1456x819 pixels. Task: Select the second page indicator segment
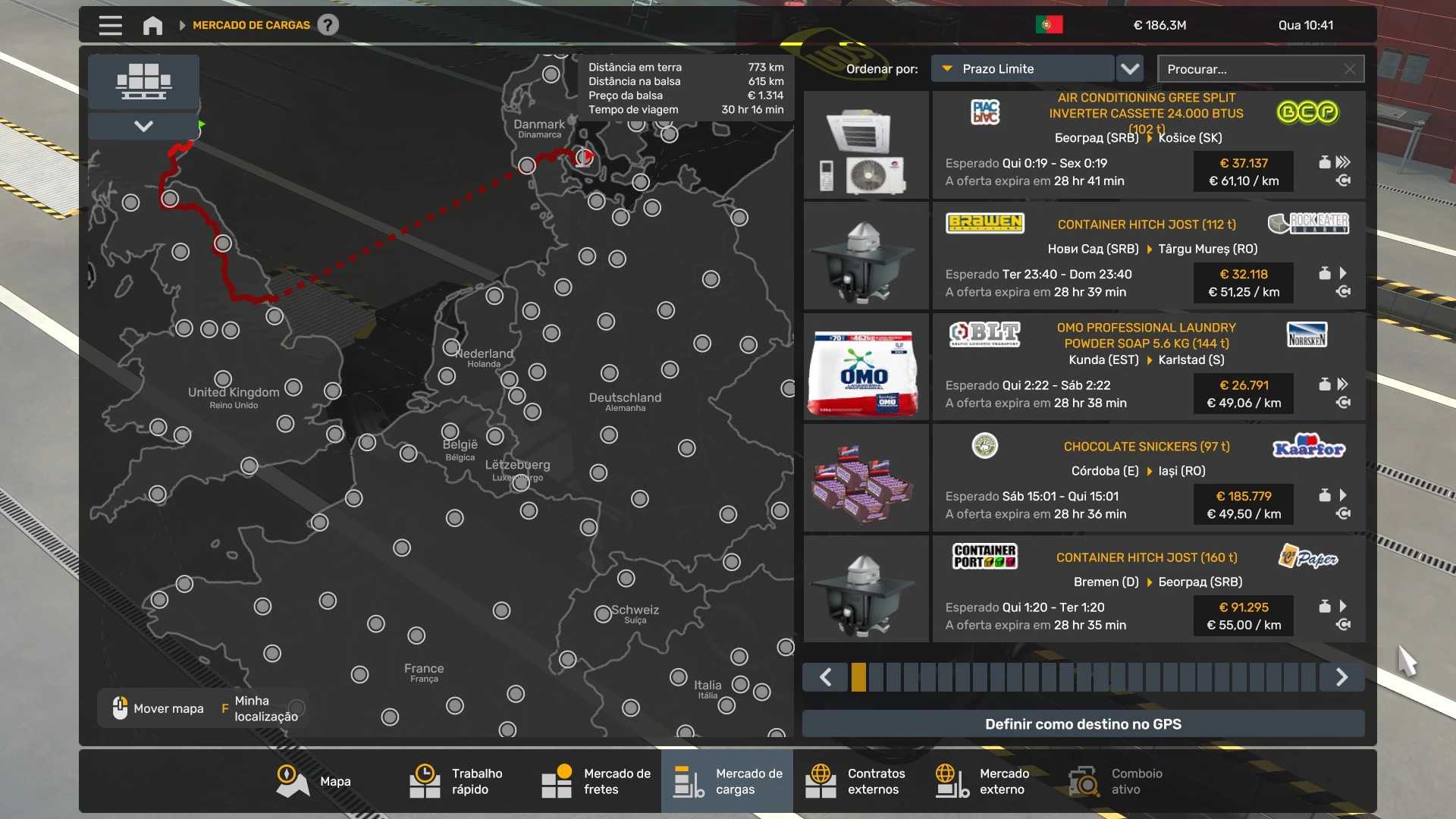click(x=876, y=677)
